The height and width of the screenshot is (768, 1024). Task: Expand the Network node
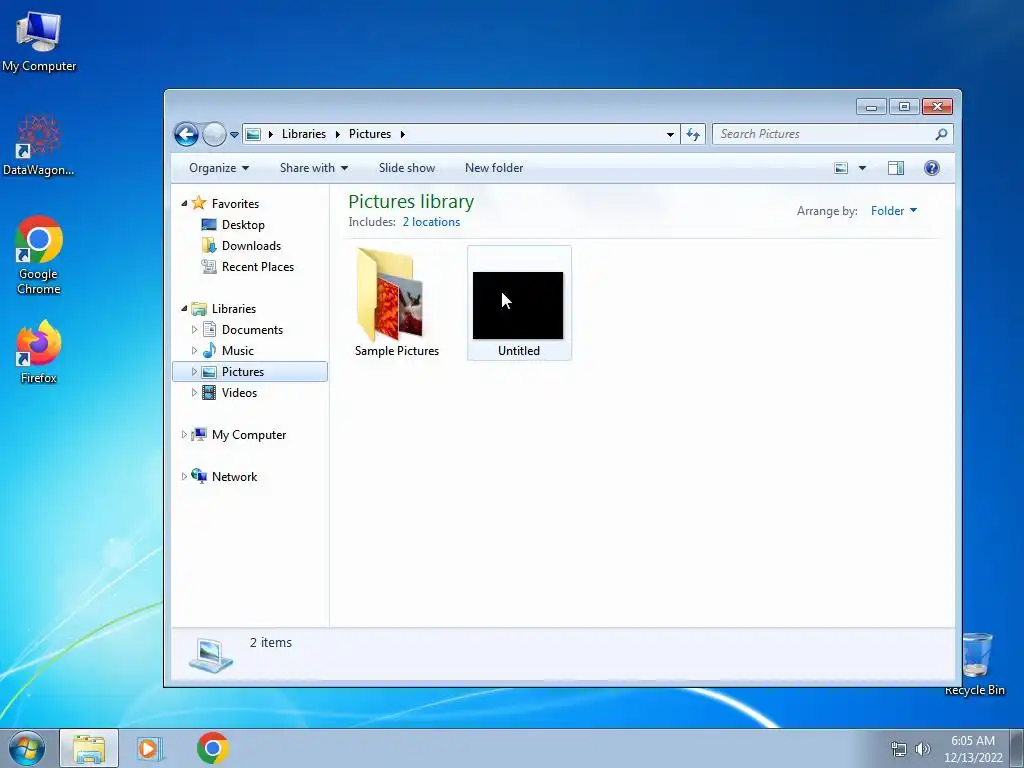coord(184,477)
